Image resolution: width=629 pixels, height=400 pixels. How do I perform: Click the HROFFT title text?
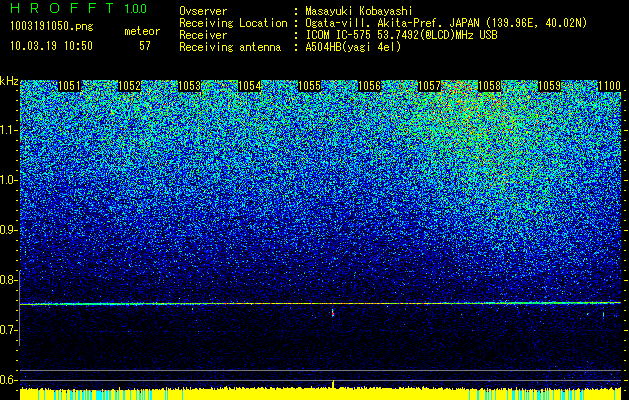(62, 8)
